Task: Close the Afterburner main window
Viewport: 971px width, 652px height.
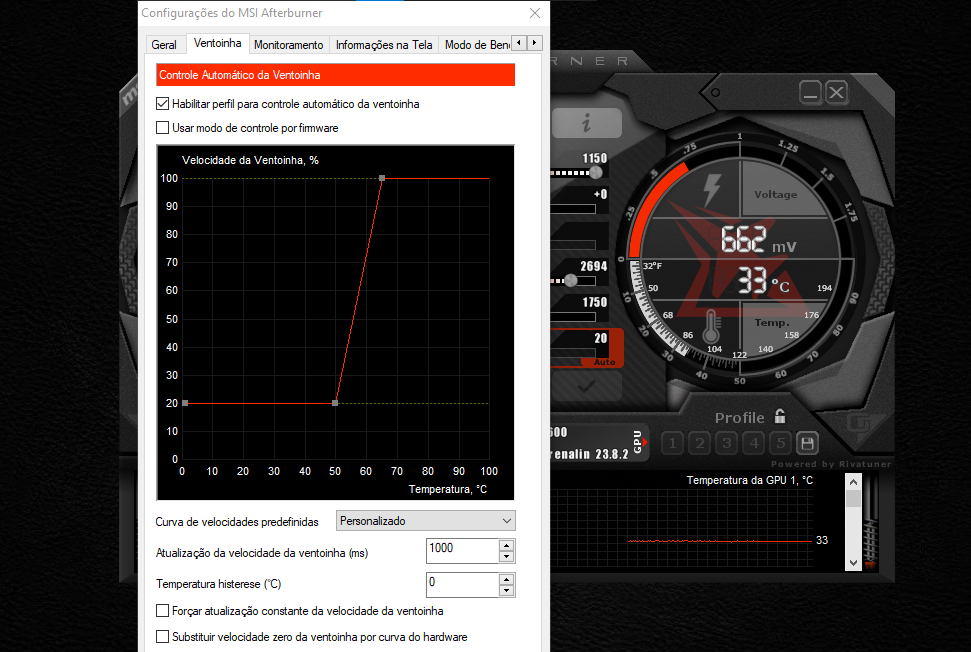Action: [x=837, y=93]
